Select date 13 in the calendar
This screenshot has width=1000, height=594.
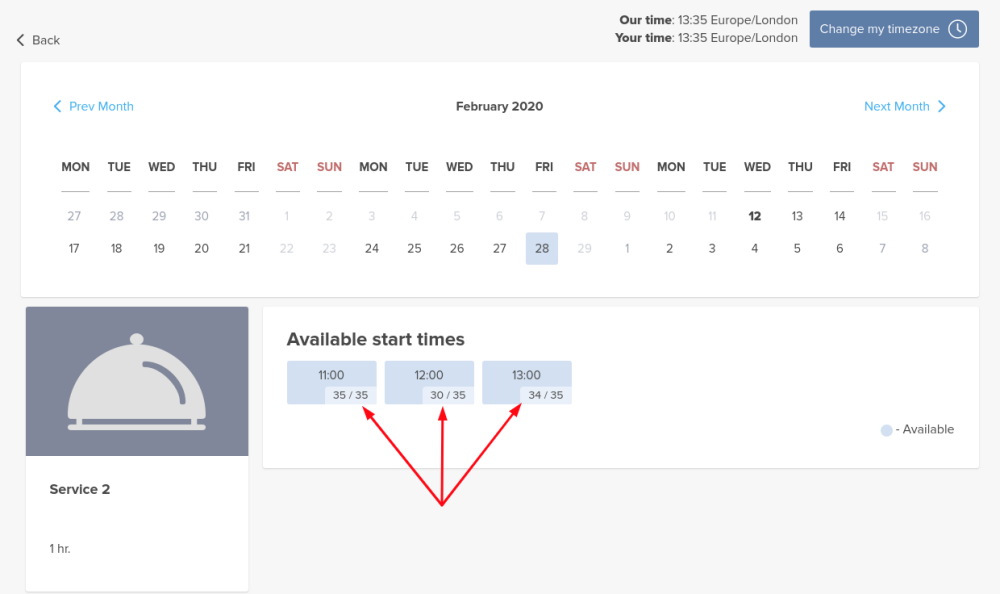pos(797,216)
